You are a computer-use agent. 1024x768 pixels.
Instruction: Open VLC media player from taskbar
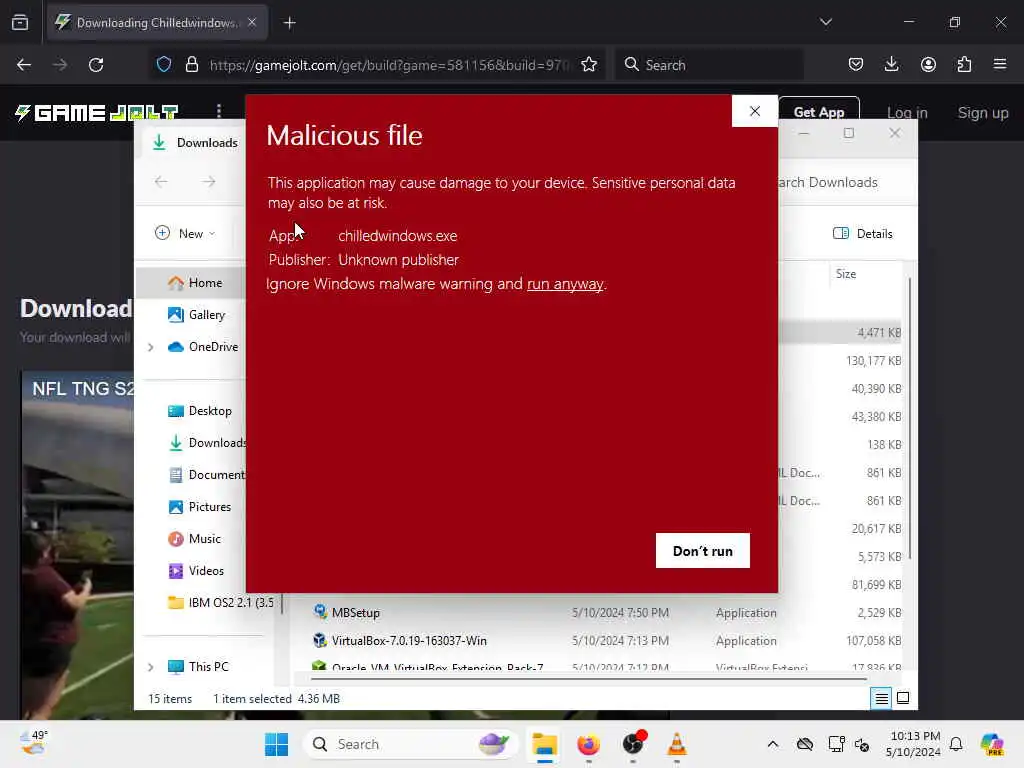pos(677,744)
